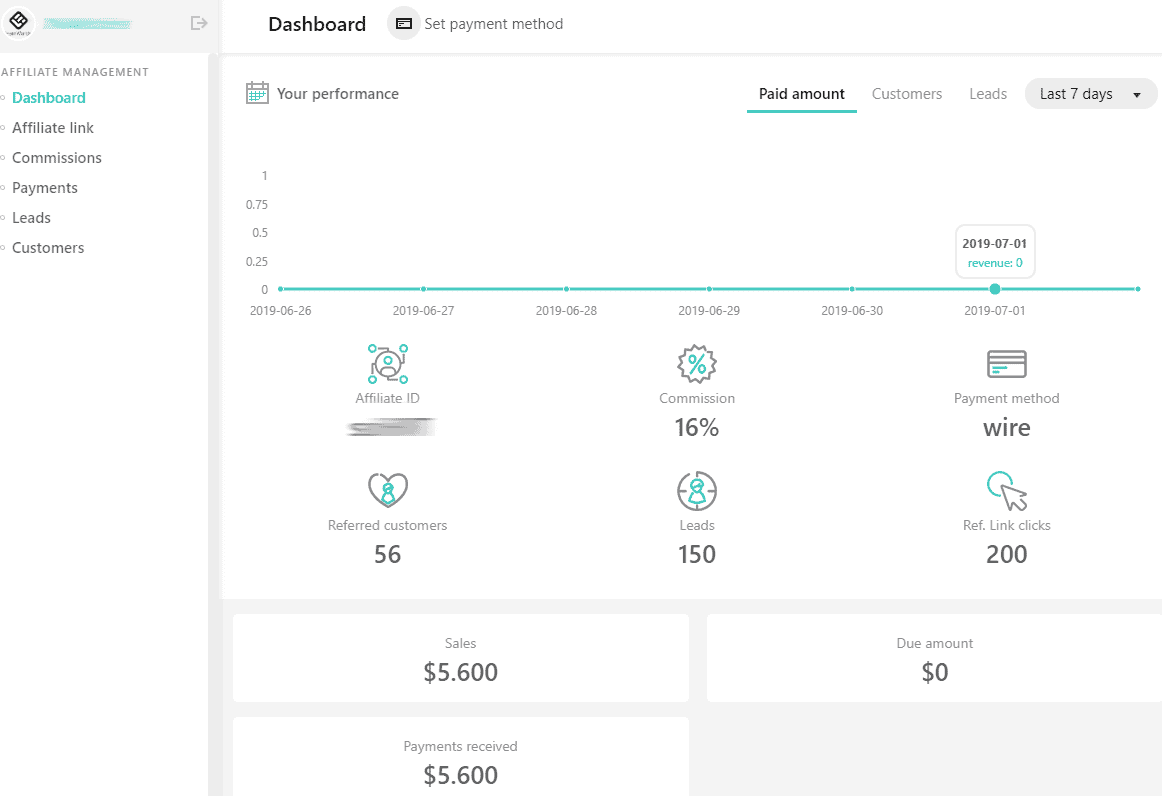Click the Affiliate ID network icon
Screen dimensions: 1162x796
[387, 364]
